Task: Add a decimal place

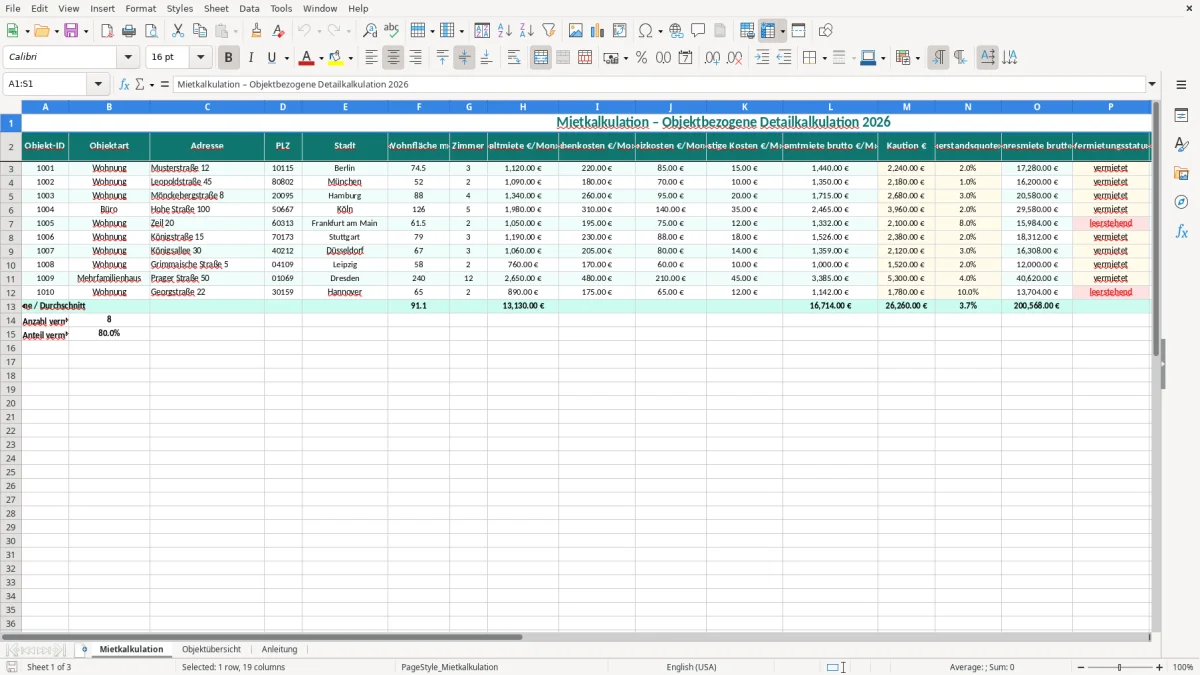Action: (x=713, y=58)
